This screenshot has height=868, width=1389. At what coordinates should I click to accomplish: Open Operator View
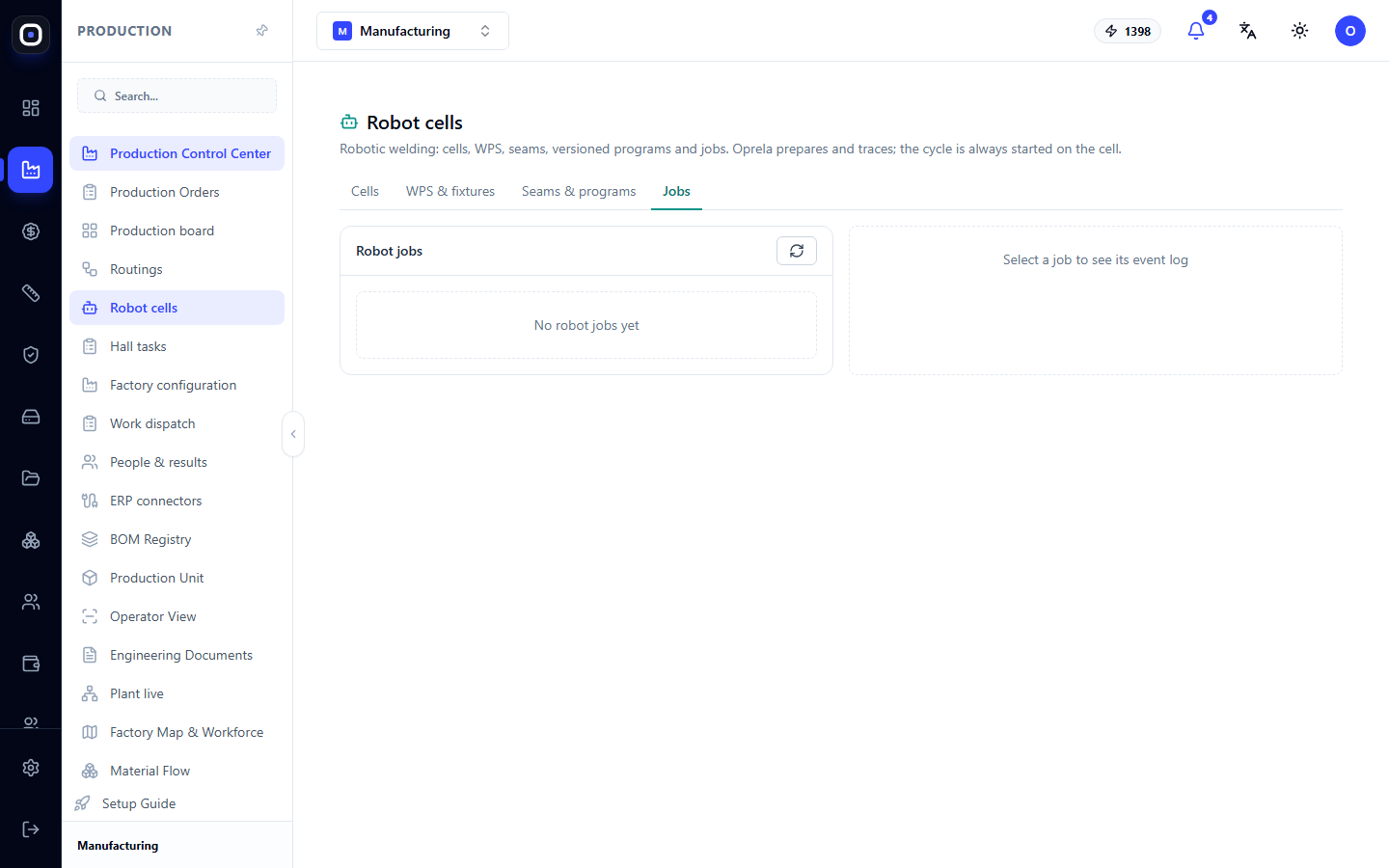pos(177,616)
